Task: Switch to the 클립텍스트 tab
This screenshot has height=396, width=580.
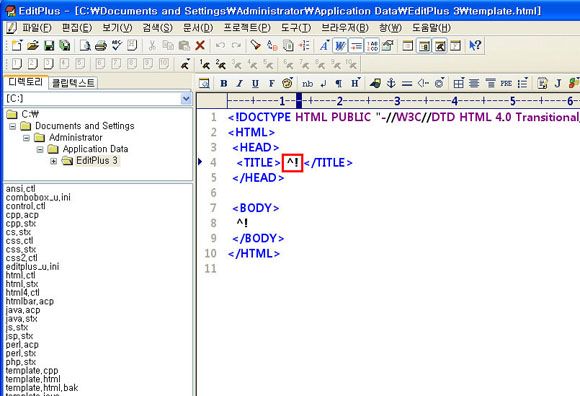Action: pyautogui.click(x=73, y=83)
